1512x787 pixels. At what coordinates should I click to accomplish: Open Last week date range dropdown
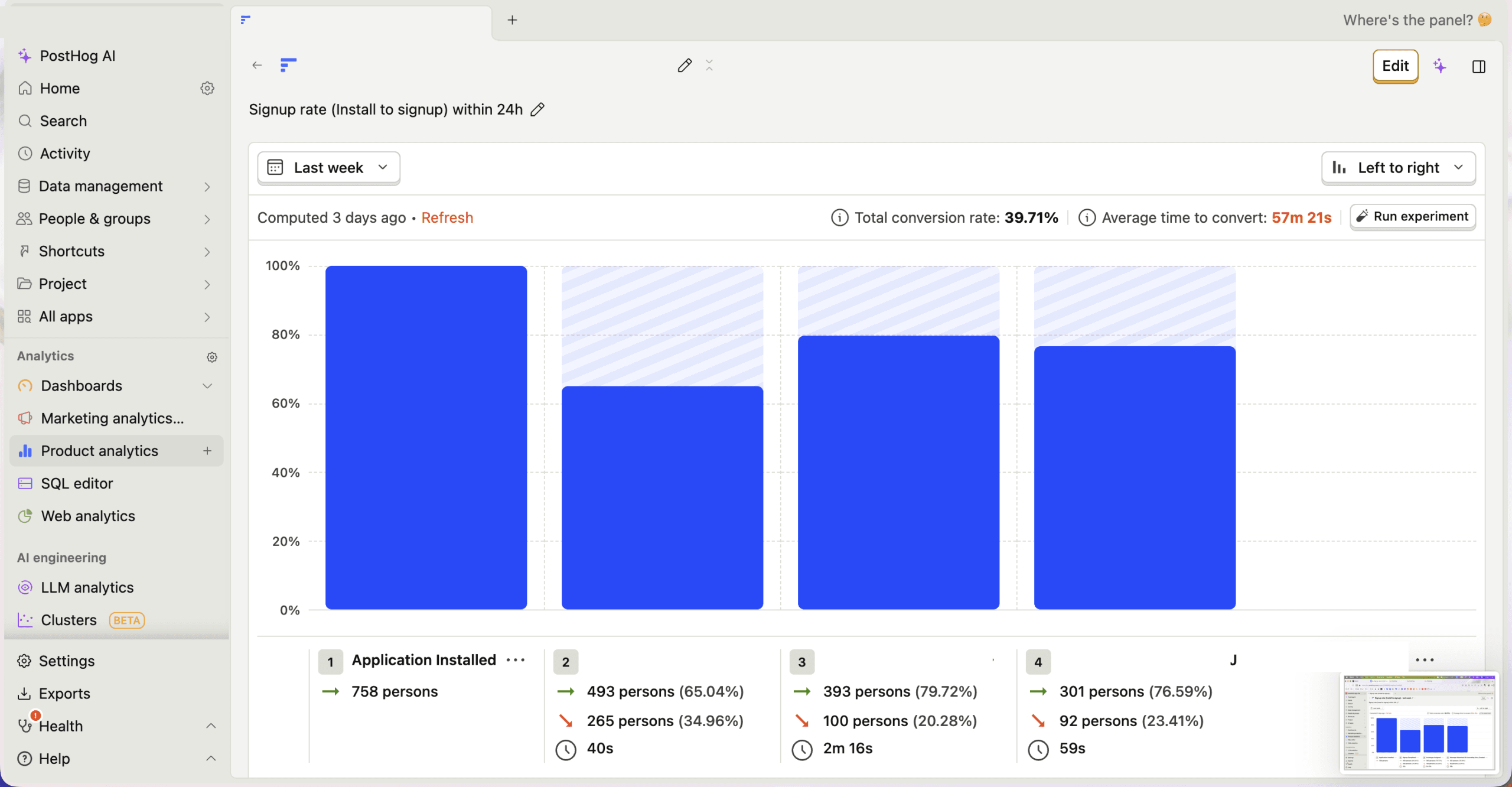pos(328,168)
